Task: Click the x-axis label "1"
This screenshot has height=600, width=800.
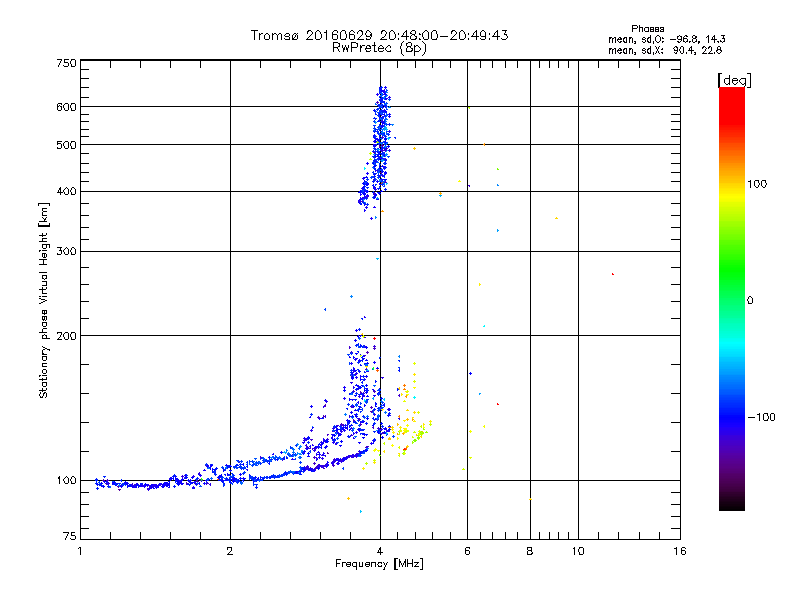Action: [80, 551]
